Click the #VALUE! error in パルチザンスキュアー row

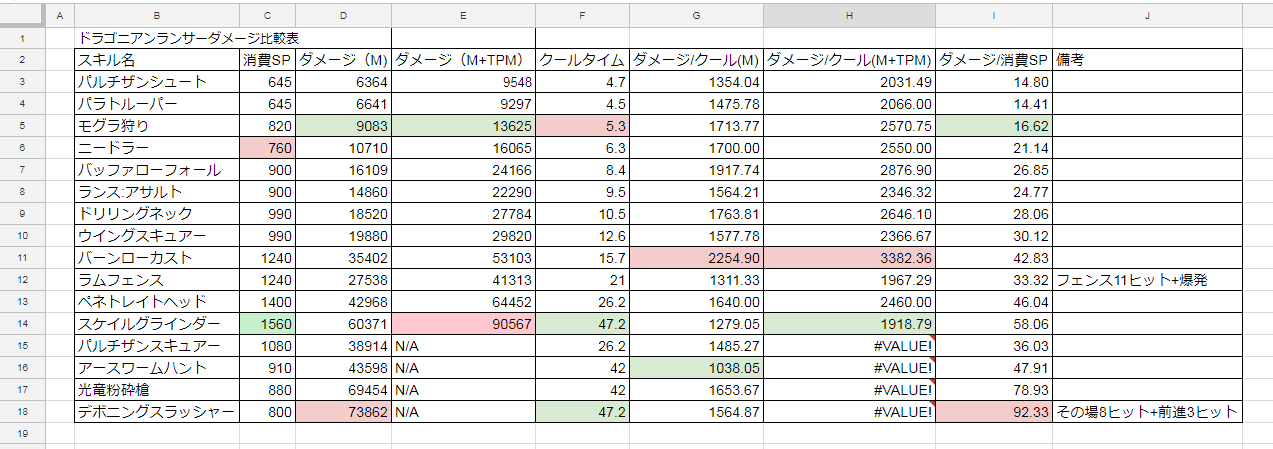point(849,346)
